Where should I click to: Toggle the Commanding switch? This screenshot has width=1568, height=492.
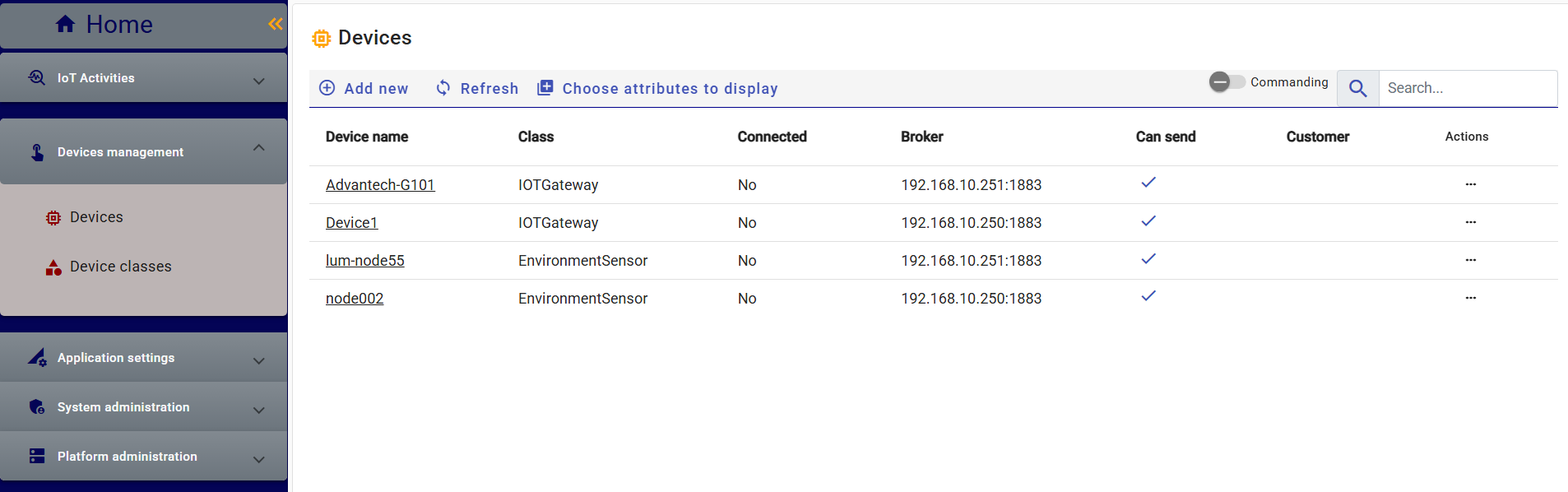[x=1227, y=81]
